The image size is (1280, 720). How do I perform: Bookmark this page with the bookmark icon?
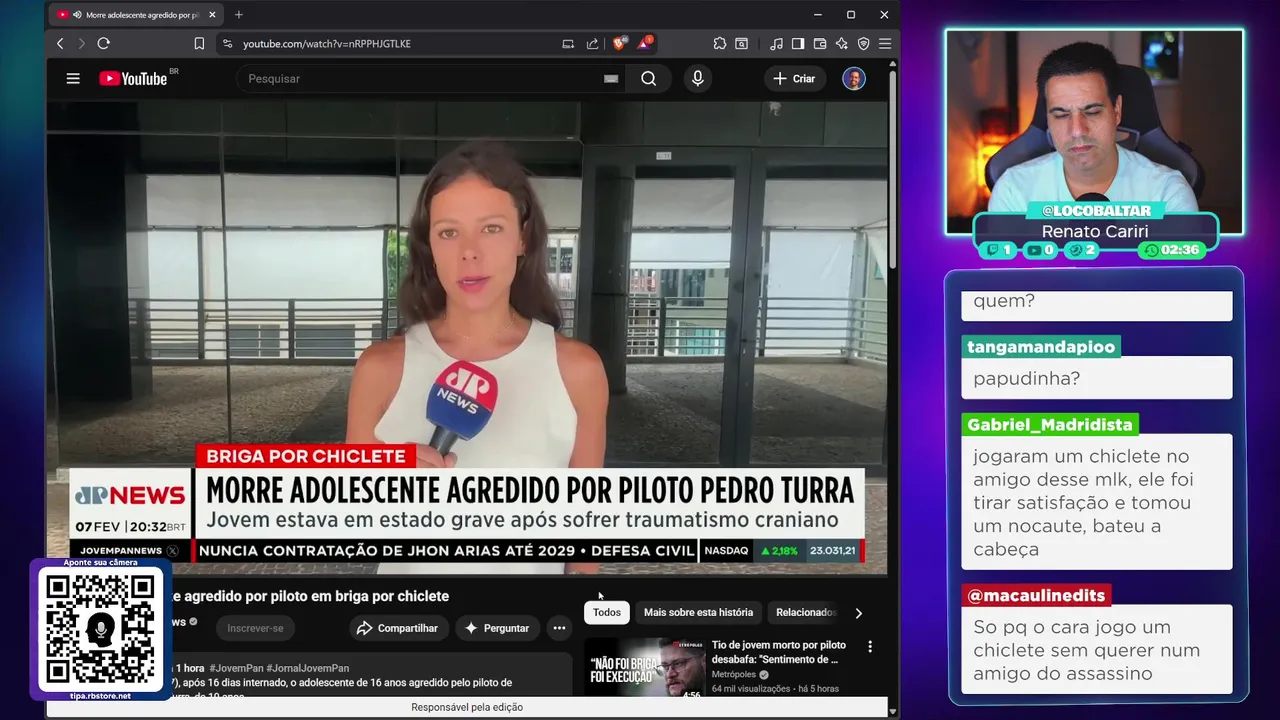(199, 44)
